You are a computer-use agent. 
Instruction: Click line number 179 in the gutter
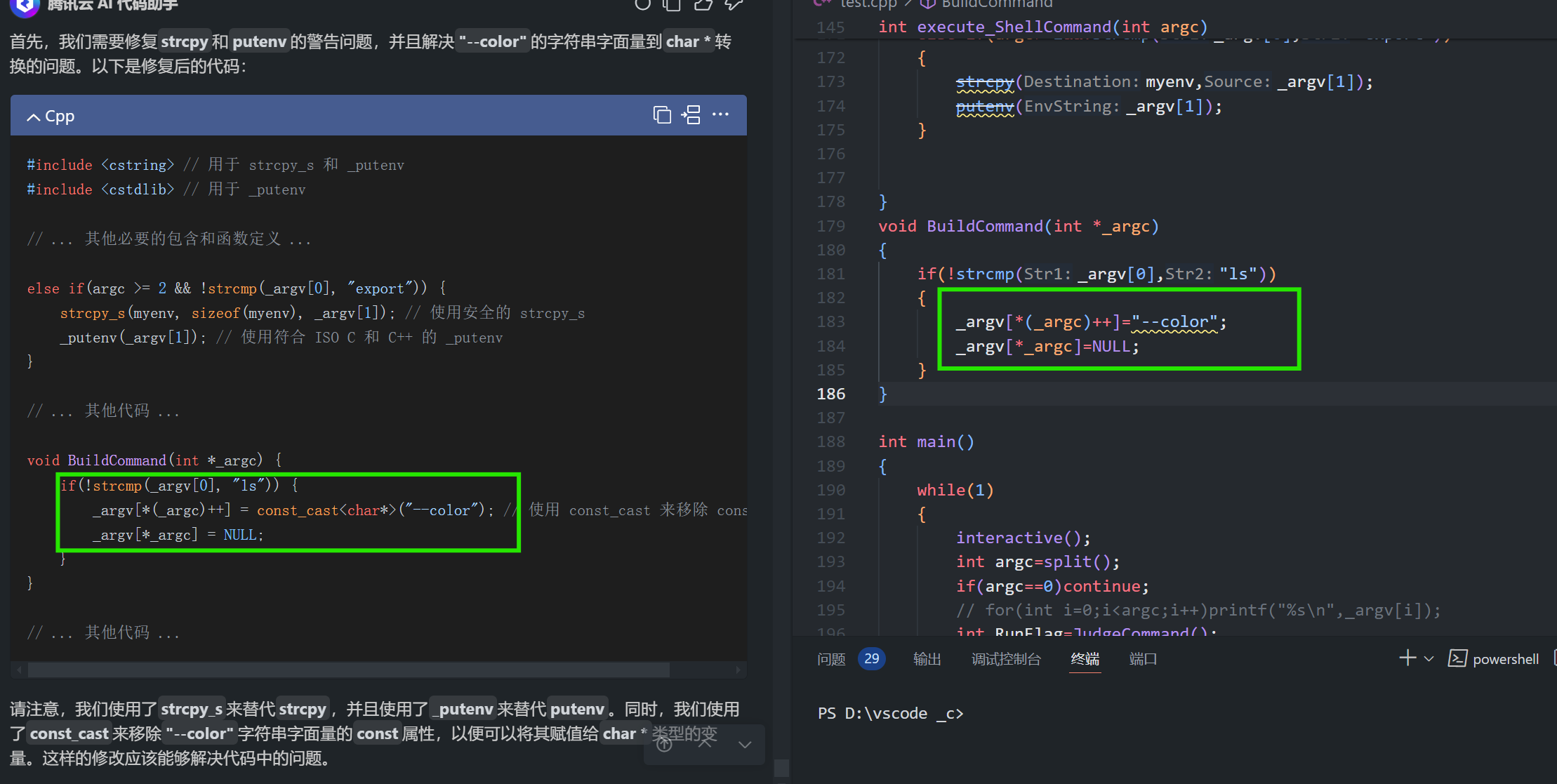click(x=831, y=226)
